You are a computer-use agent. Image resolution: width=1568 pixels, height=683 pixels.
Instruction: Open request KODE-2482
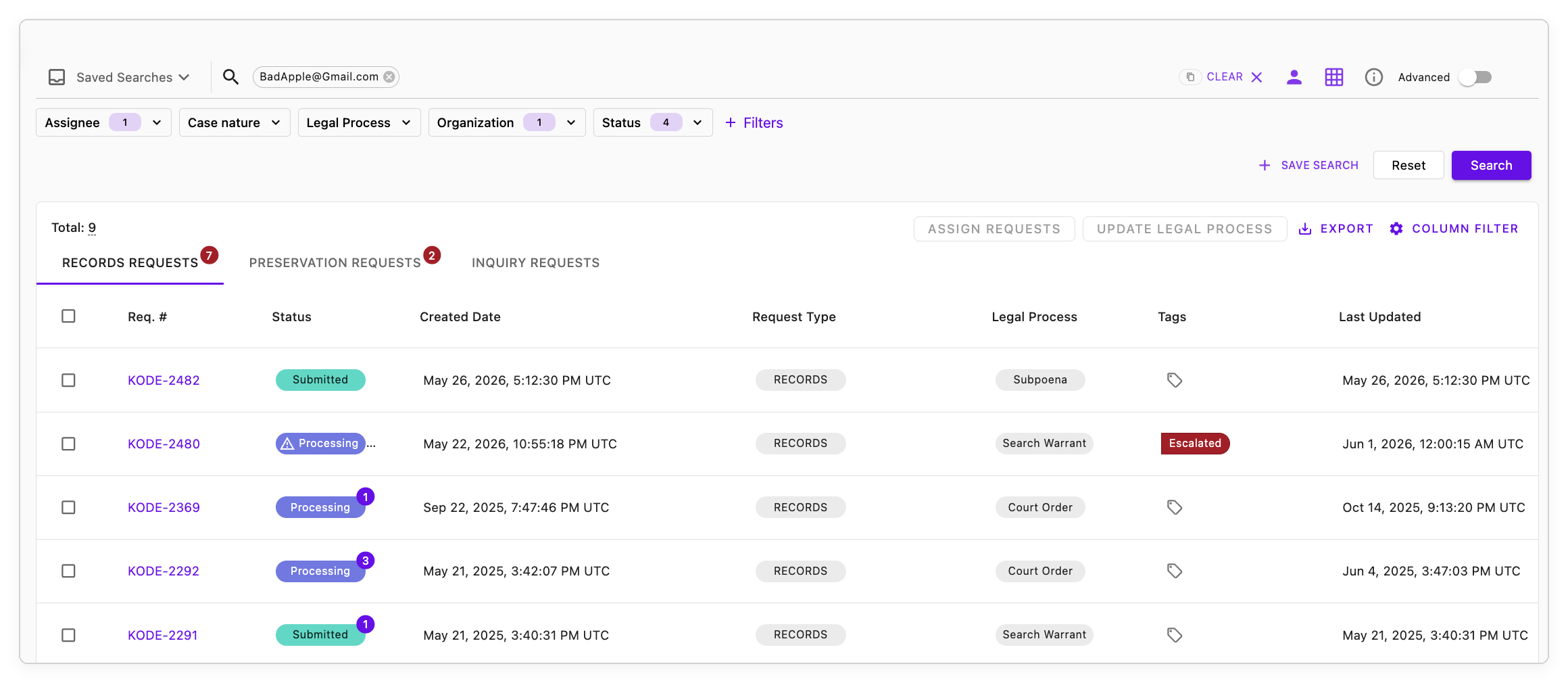click(x=164, y=380)
